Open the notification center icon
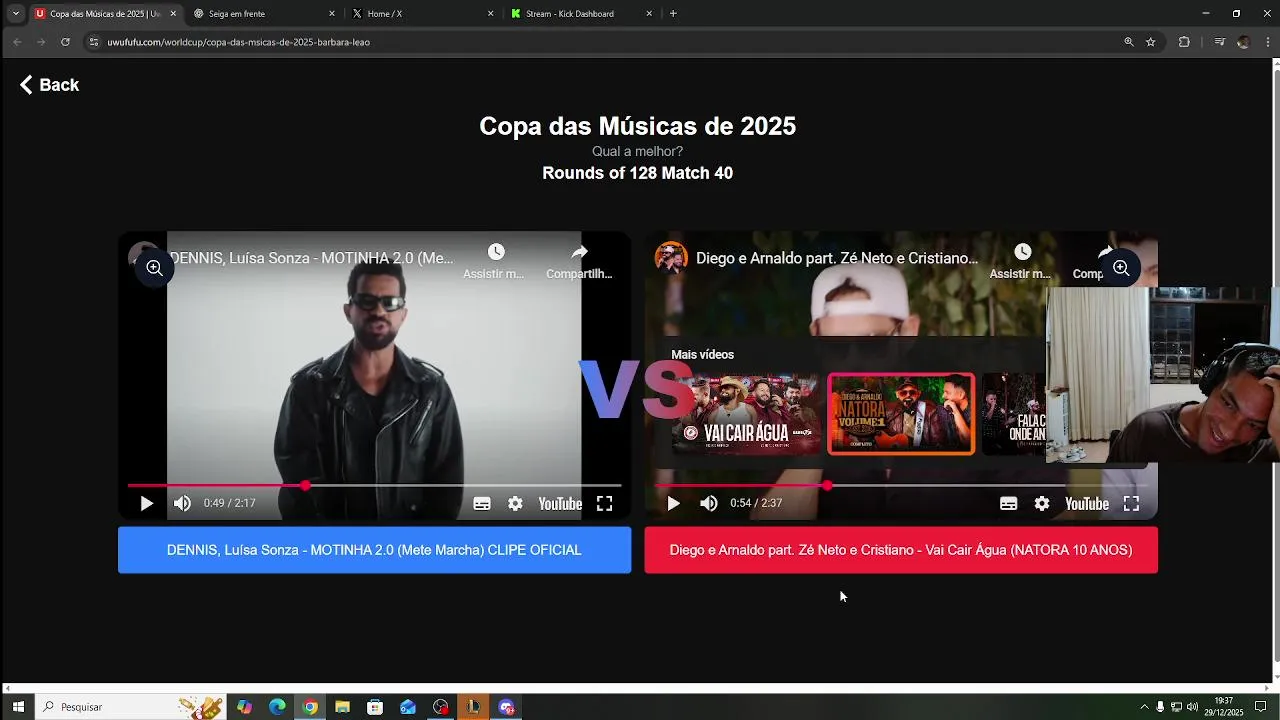The image size is (1280, 720). point(1261,707)
